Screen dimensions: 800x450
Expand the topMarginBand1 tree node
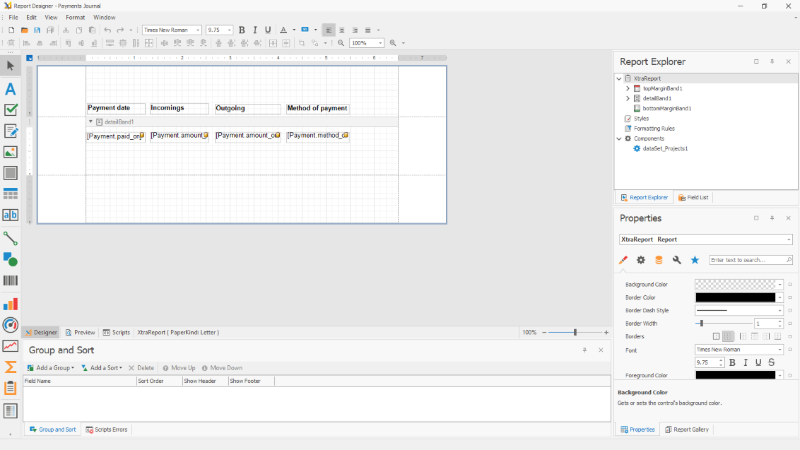pos(627,88)
